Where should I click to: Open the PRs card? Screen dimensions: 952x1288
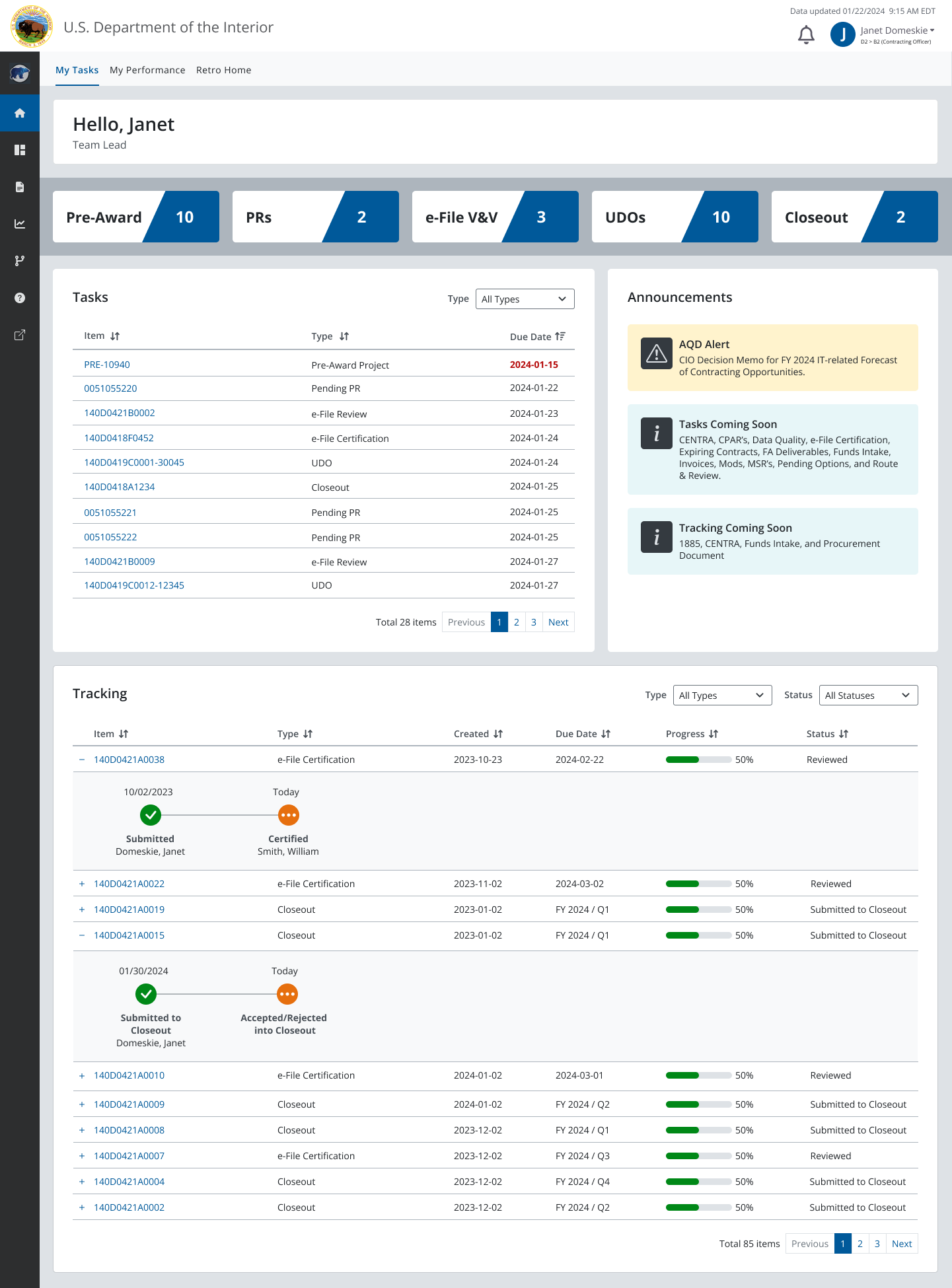pos(316,217)
